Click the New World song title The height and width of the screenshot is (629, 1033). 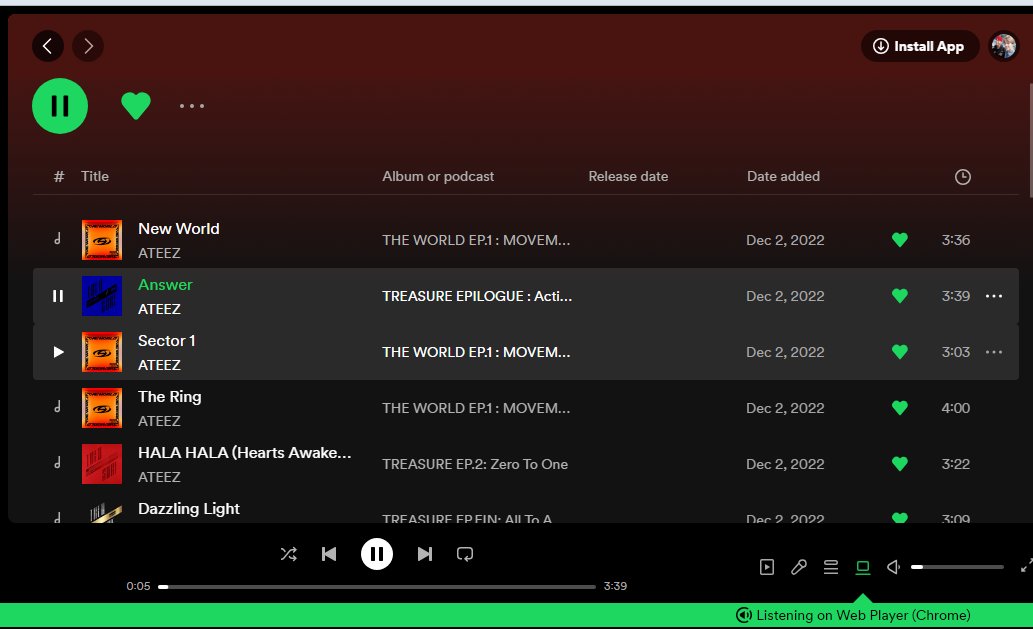[179, 229]
